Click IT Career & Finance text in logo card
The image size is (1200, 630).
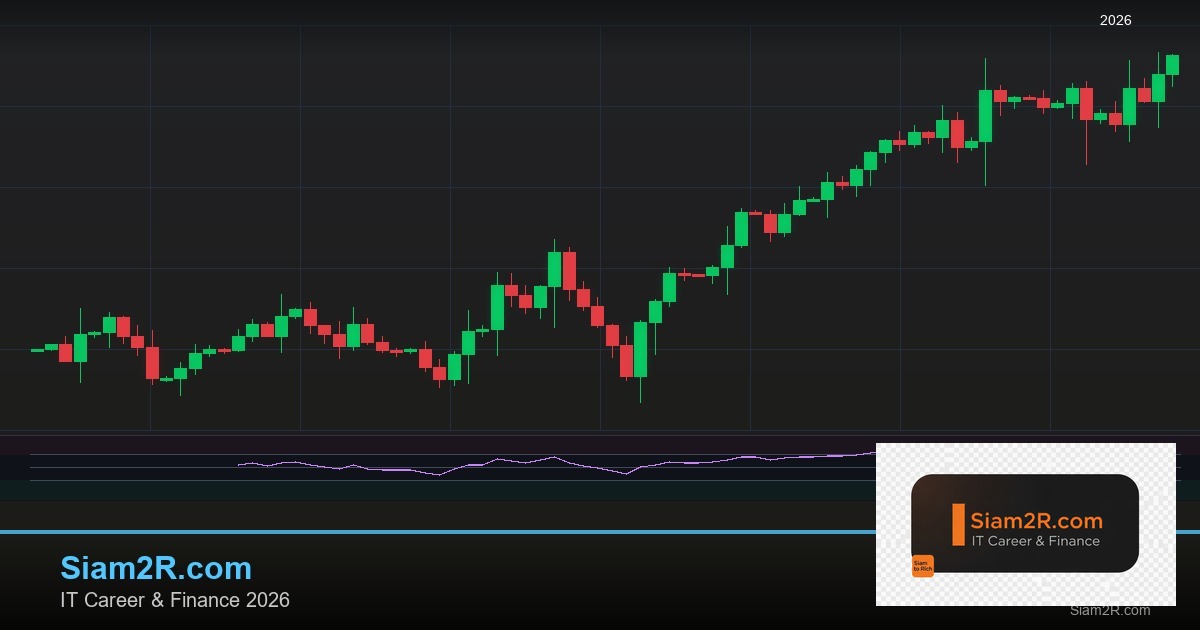(x=1036, y=541)
